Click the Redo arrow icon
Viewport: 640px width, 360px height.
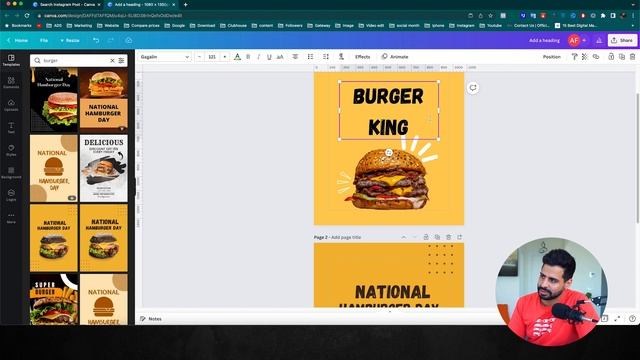(111, 40)
